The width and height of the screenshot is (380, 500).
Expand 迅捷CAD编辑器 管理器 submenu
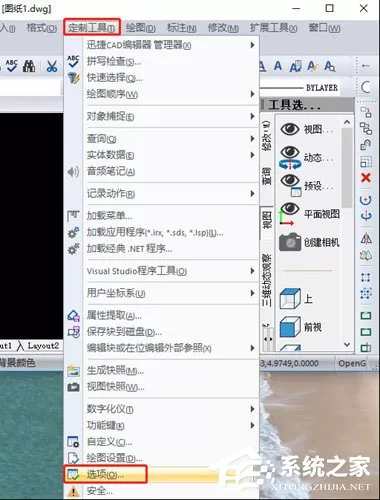(x=161, y=45)
